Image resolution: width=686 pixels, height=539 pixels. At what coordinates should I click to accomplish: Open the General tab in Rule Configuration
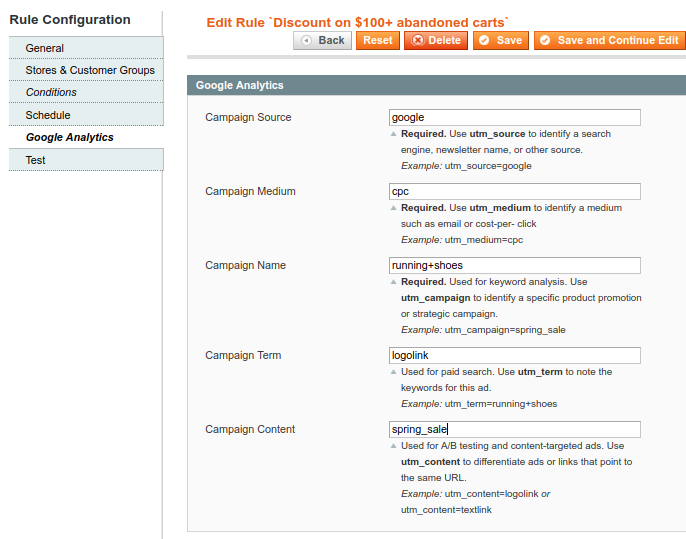pos(45,48)
